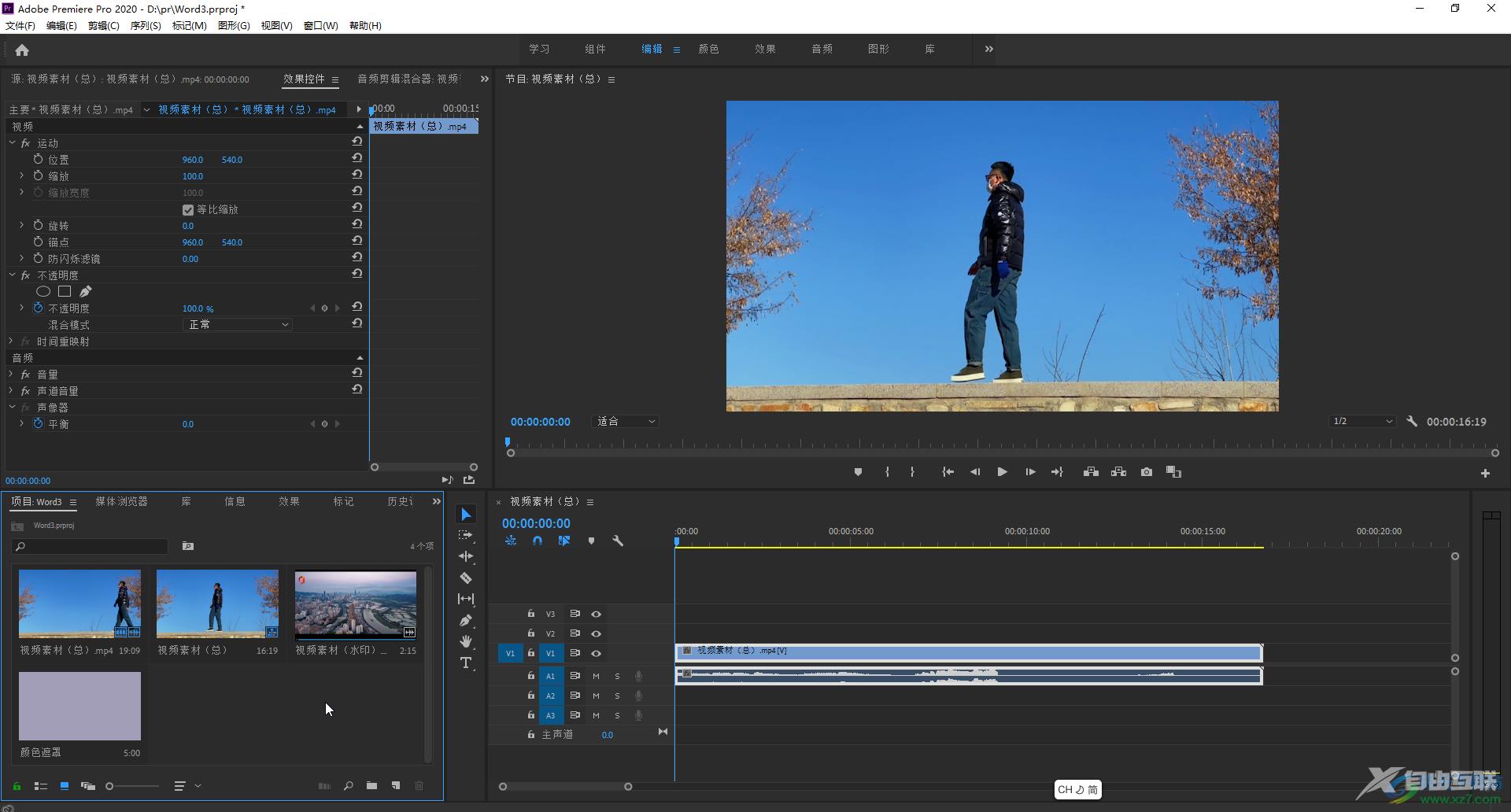Open the comparison view button
The width and height of the screenshot is (1511, 812).
[1173, 472]
